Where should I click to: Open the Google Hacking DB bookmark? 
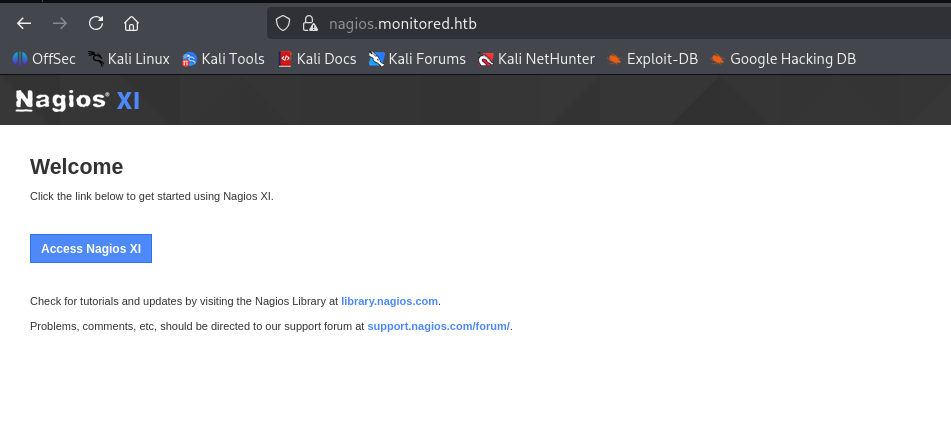click(x=783, y=59)
